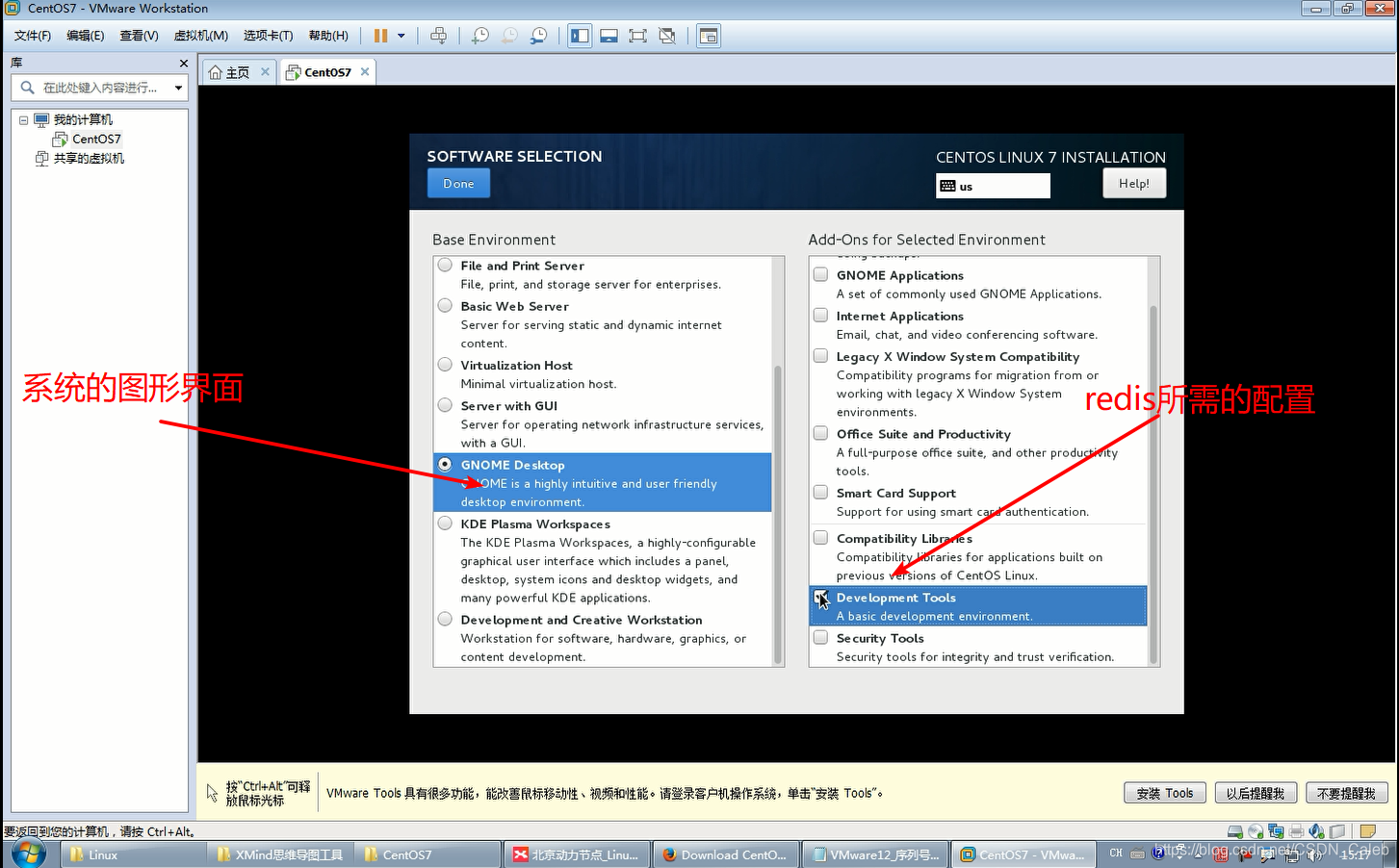Send Ctrl+Alt+Del to the virtual machine

(x=438, y=36)
